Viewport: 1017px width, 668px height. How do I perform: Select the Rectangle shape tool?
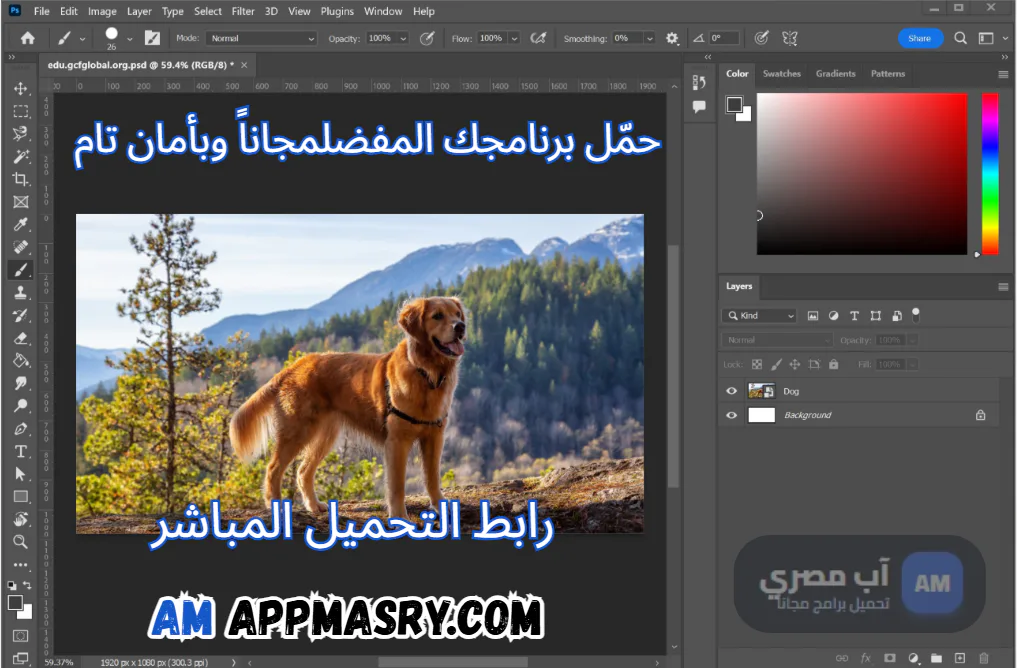click(21, 497)
